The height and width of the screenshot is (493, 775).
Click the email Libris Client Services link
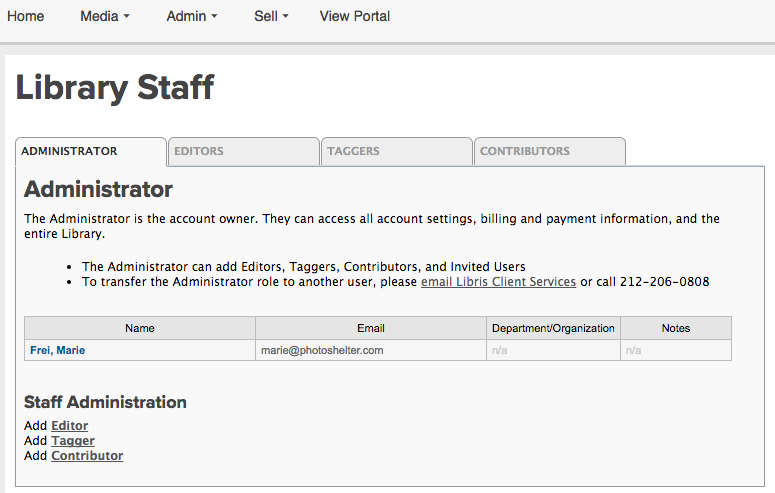click(x=498, y=282)
